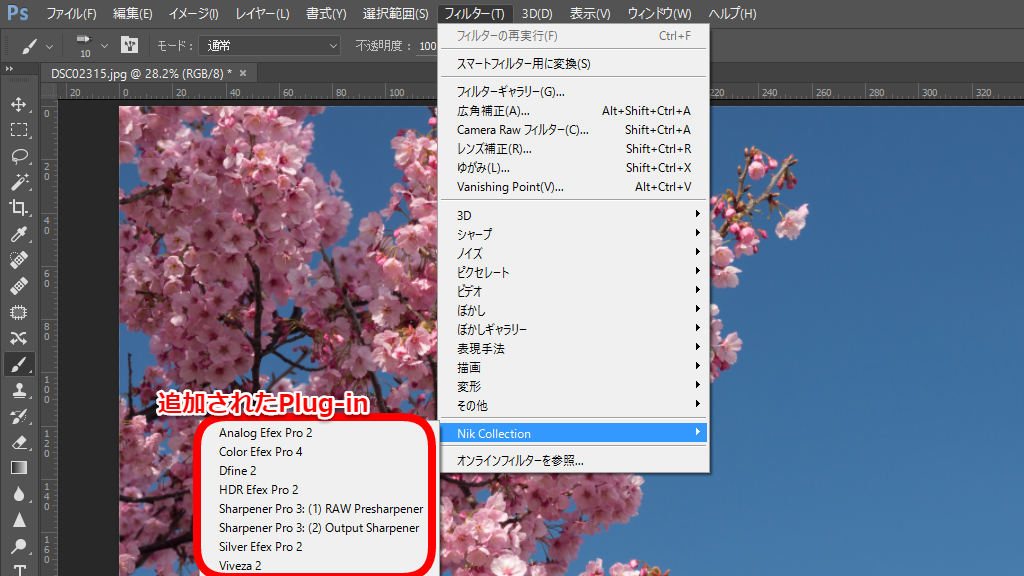Viewport: 1024px width, 576px height.
Task: Select the Healing Brush tool
Action: coord(19,286)
